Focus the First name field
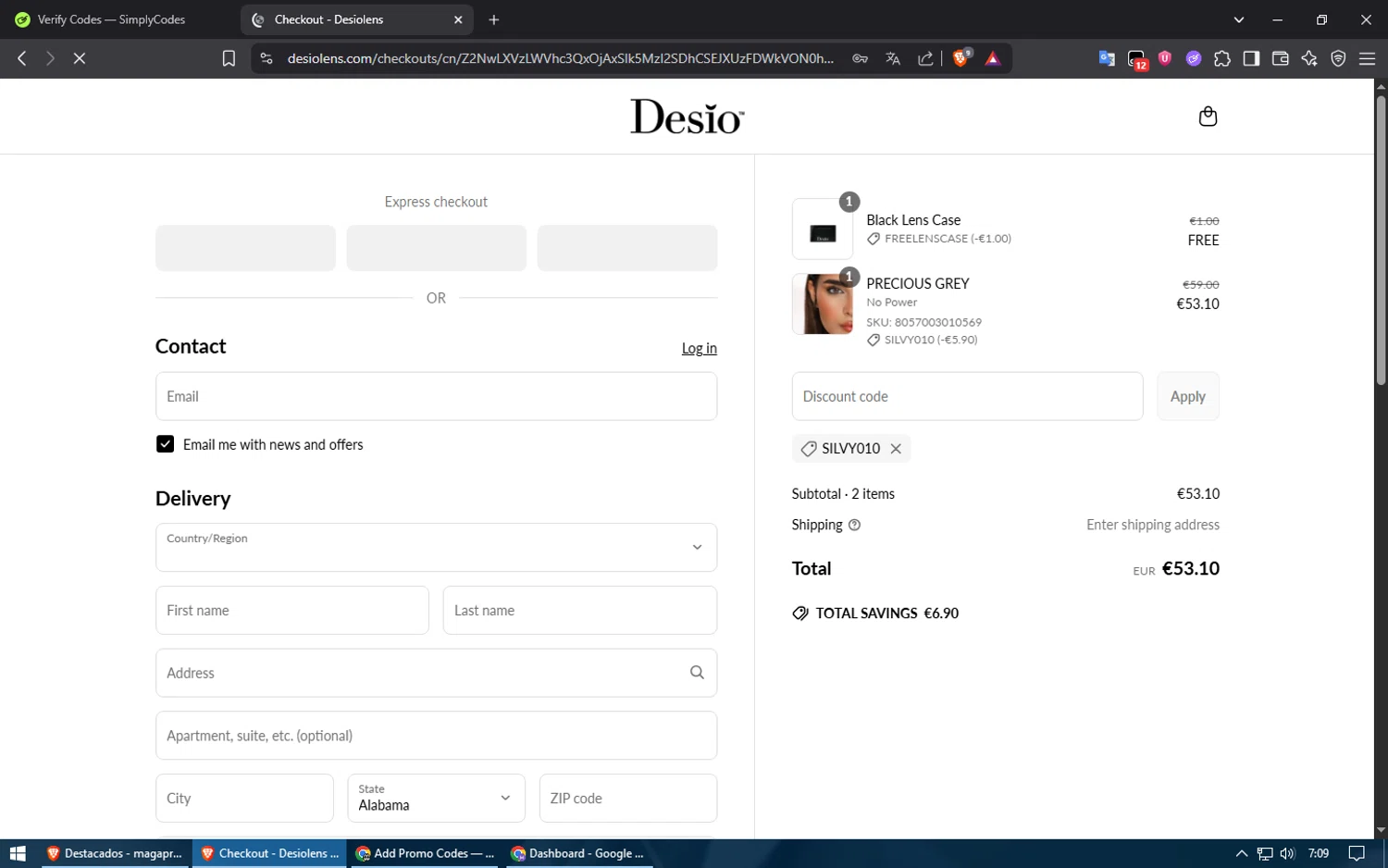 point(291,610)
